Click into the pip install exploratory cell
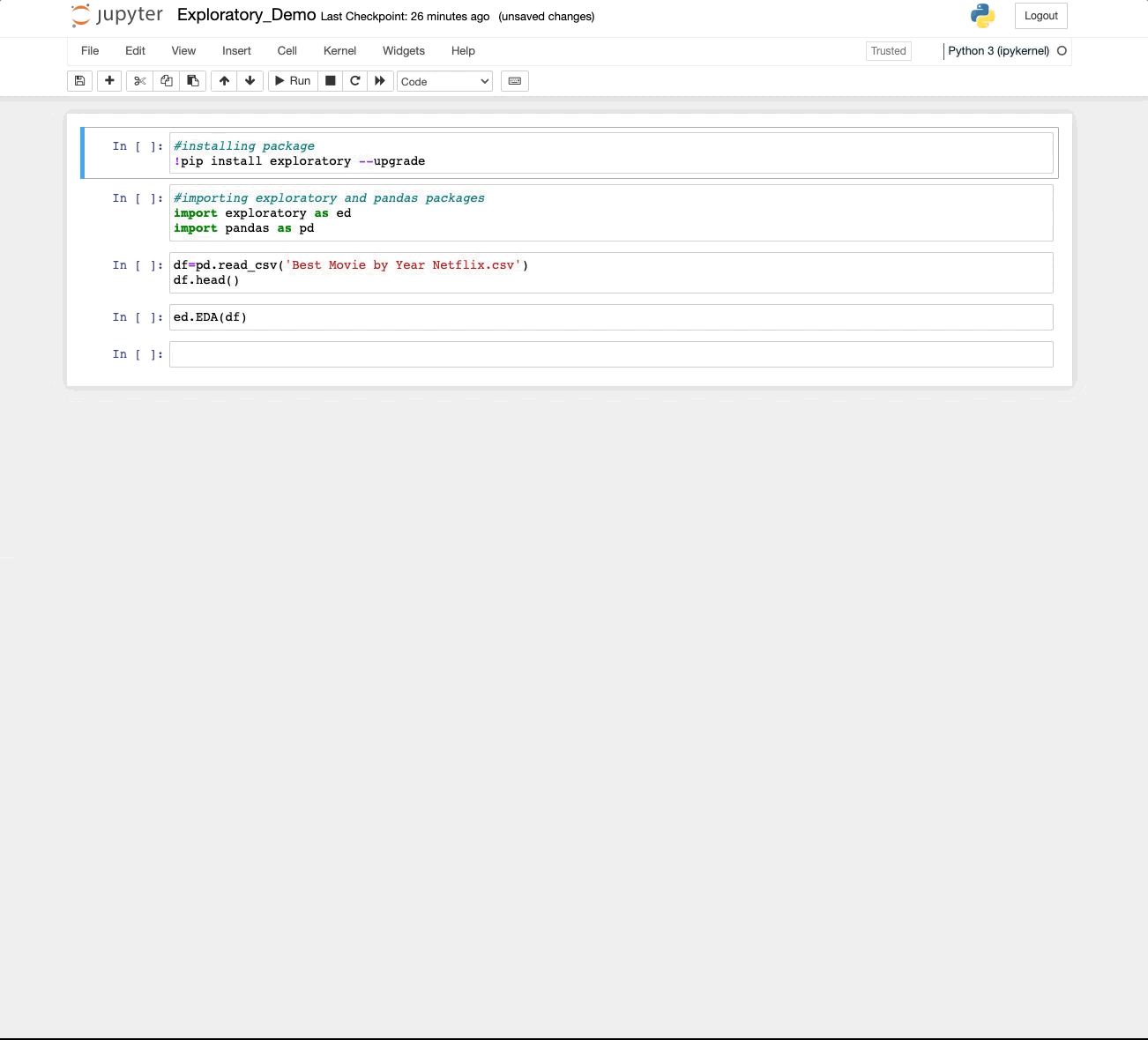1148x1040 pixels. tap(611, 153)
